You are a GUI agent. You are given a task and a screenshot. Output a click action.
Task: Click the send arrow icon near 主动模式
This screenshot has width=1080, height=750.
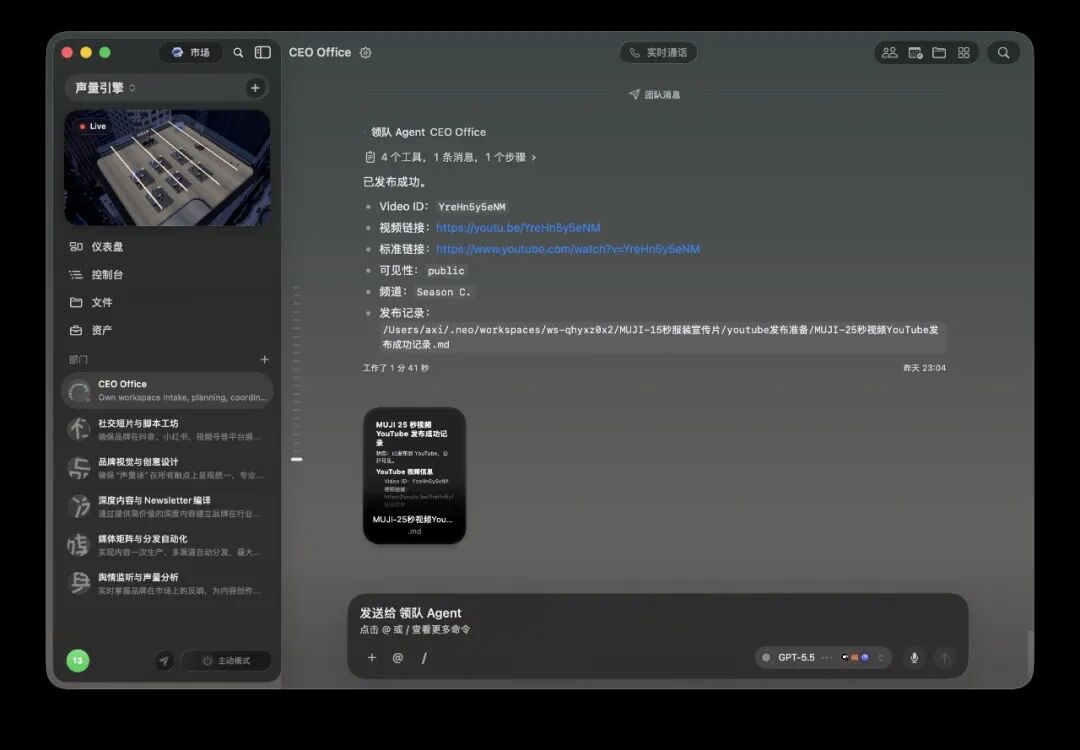[x=164, y=660]
